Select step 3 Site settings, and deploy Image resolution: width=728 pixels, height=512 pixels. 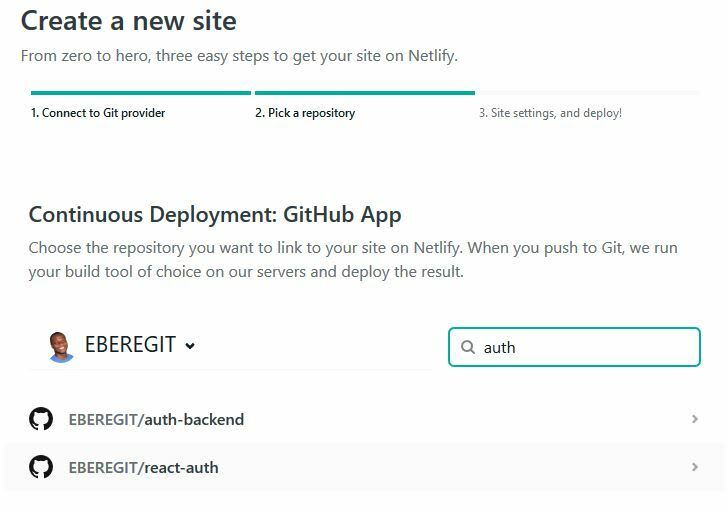click(x=550, y=113)
